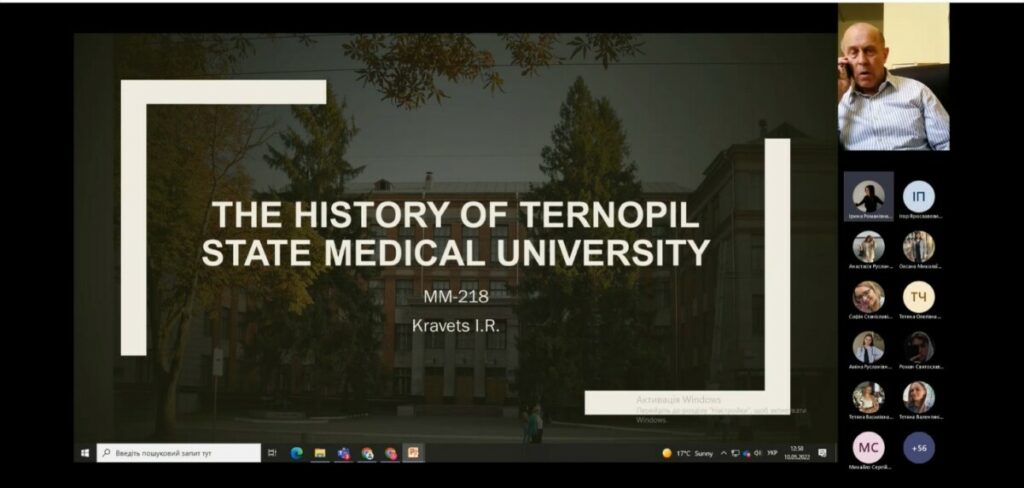Click the slide title about Ternopil University
Screen dimensions: 1024x488
[455, 233]
